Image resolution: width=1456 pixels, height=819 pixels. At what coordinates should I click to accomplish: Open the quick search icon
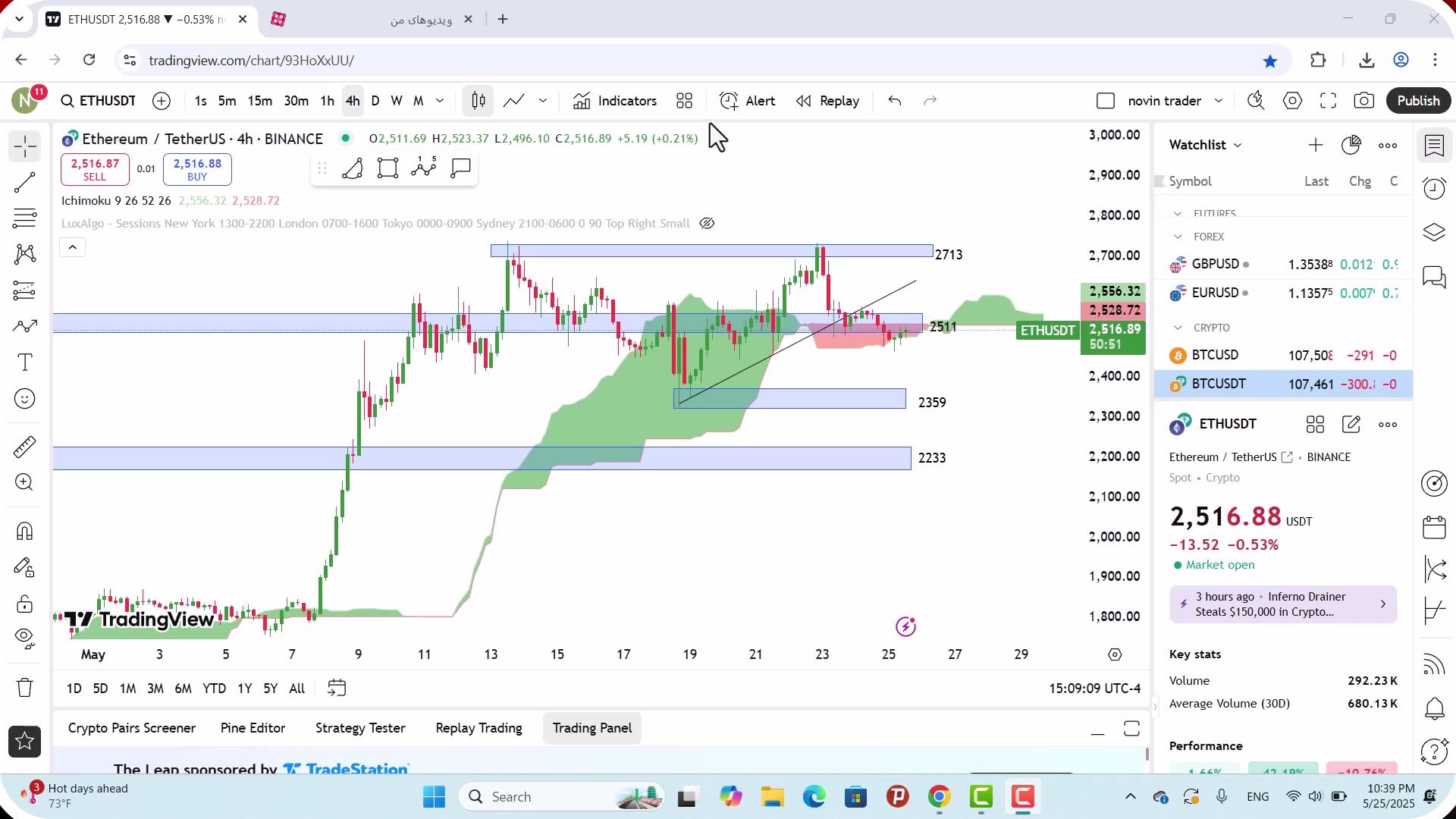[x=1256, y=101]
